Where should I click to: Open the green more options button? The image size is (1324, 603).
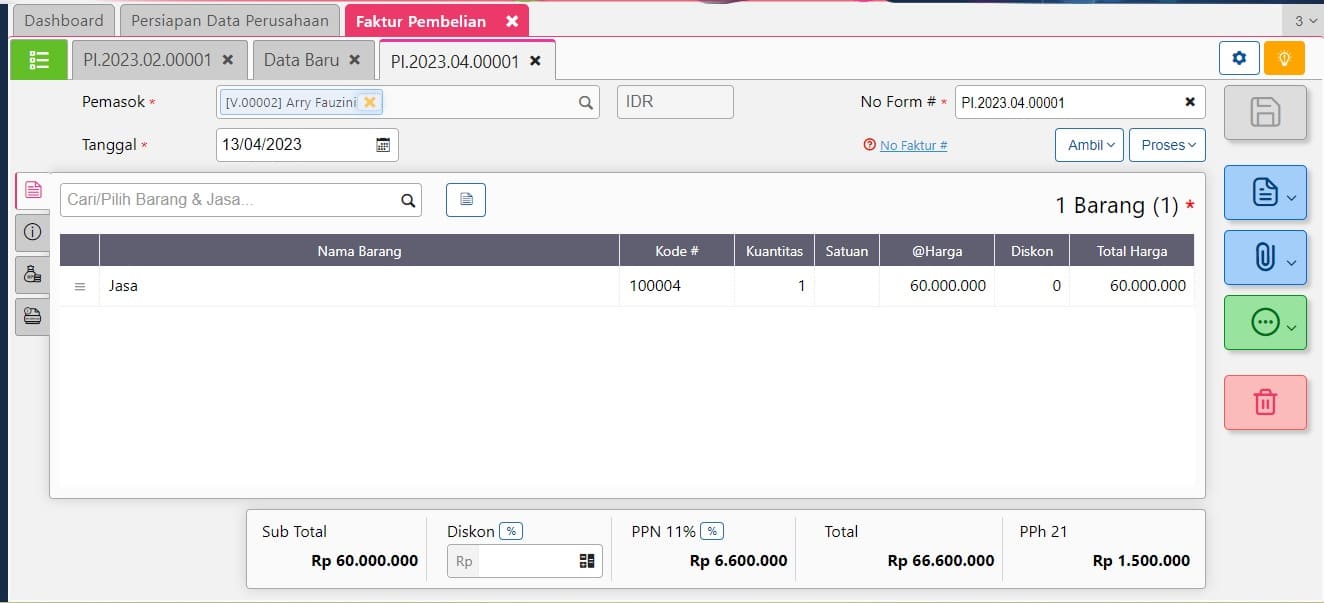[1265, 322]
